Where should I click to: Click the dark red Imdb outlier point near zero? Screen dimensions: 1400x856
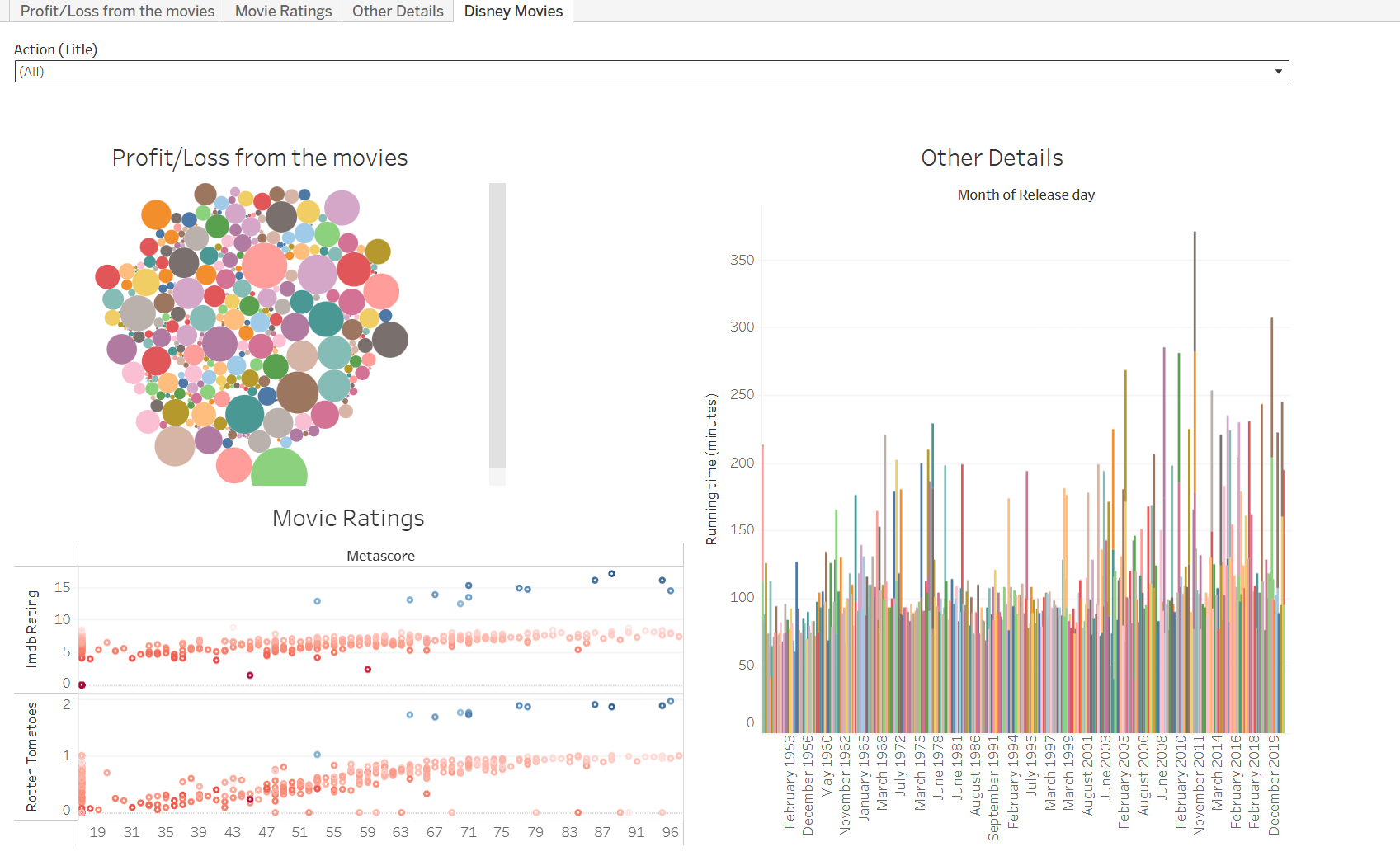[82, 685]
